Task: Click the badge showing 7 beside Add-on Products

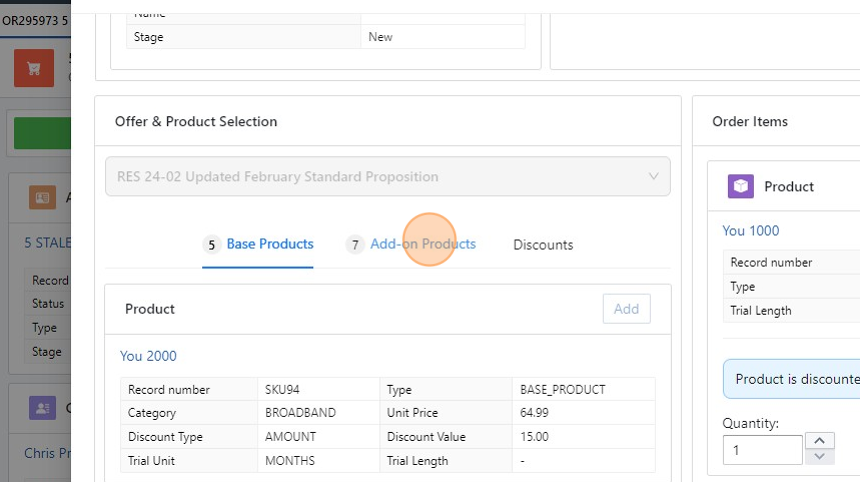Action: pyautogui.click(x=355, y=245)
